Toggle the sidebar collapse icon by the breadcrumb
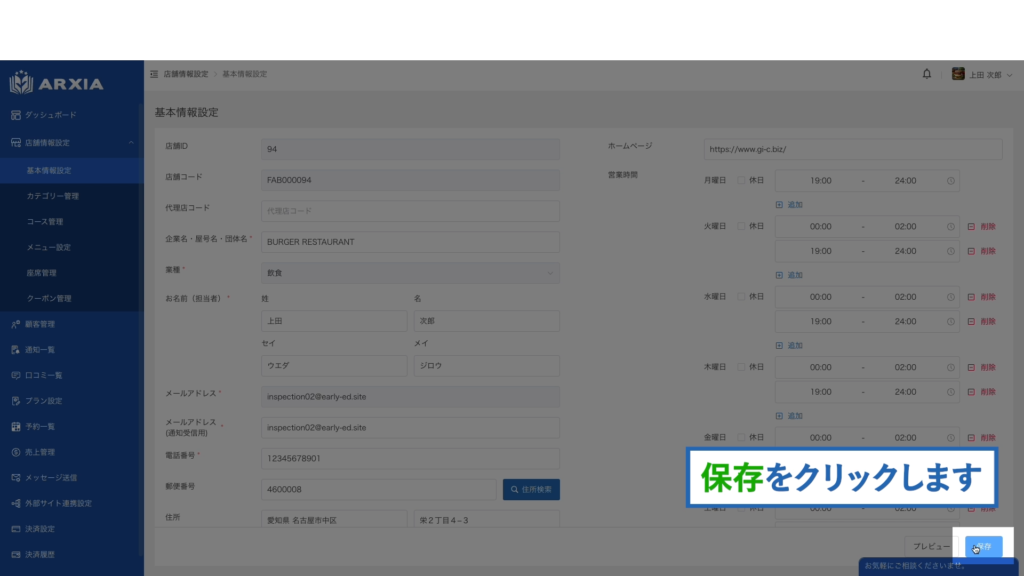This screenshot has width=1024, height=576. 154,74
